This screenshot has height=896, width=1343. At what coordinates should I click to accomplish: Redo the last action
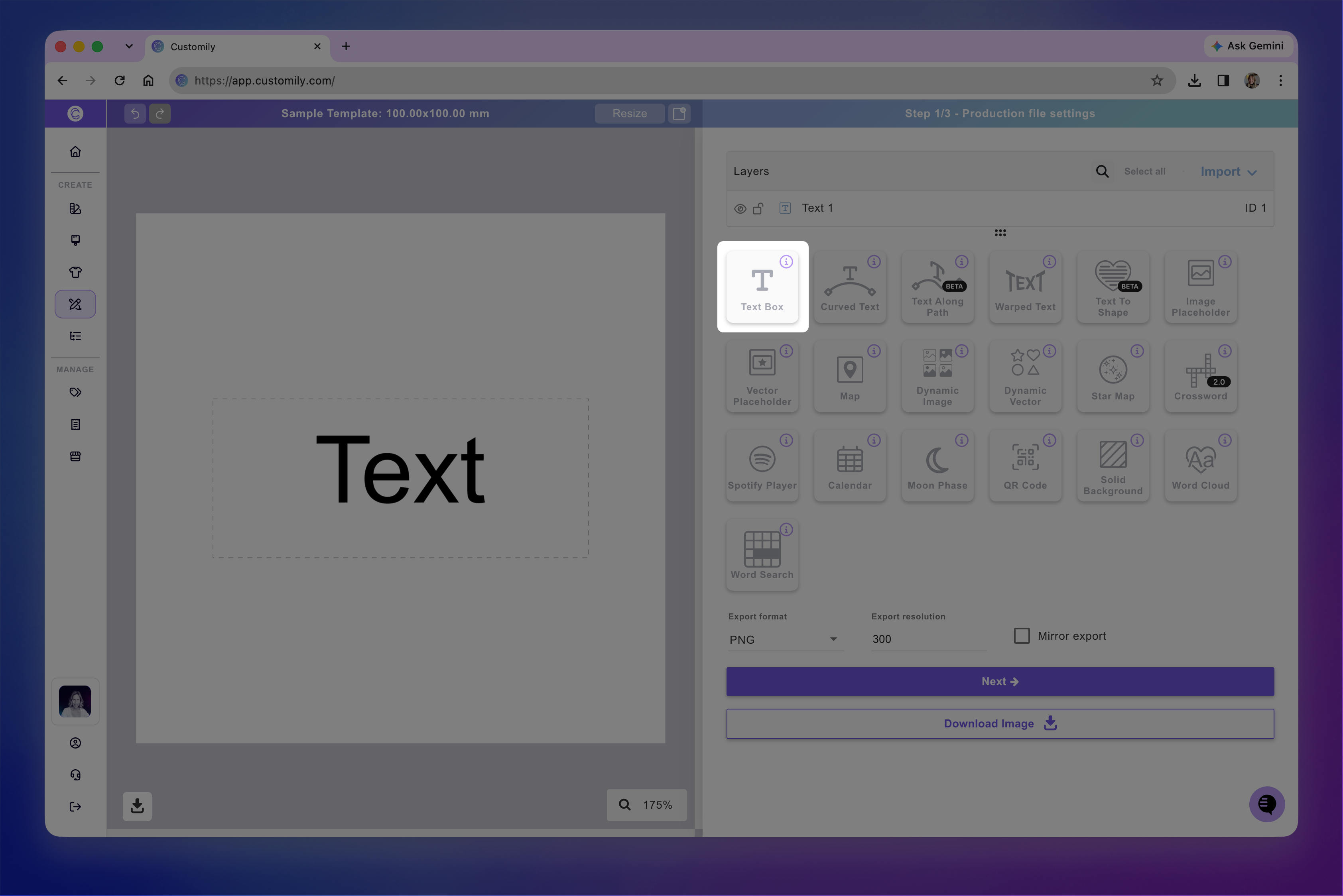point(160,113)
